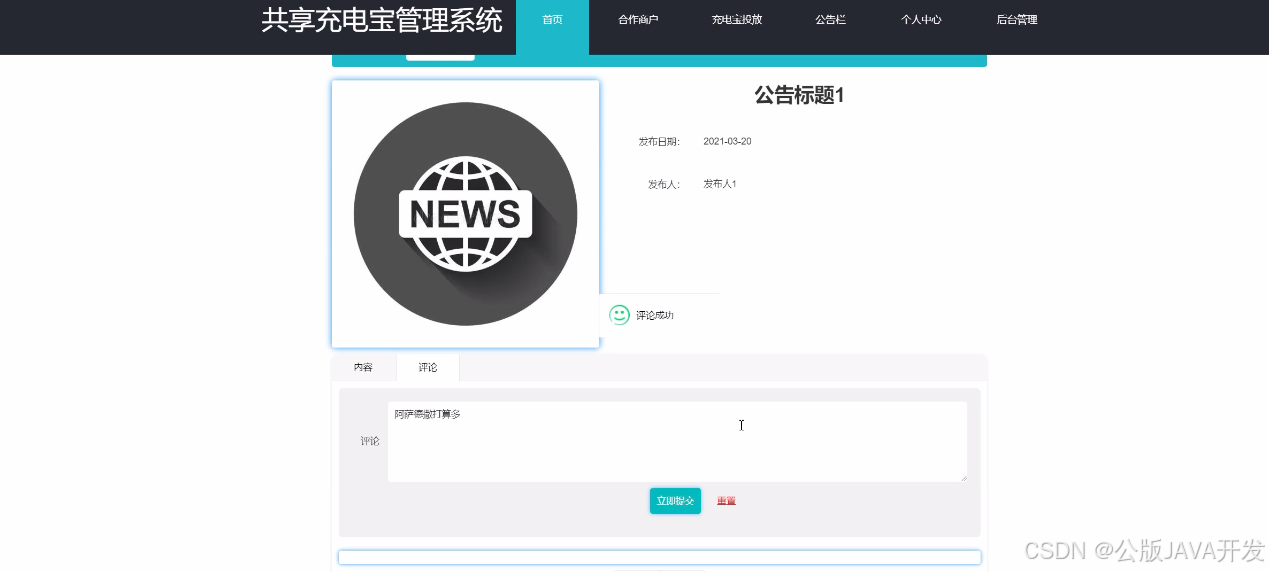Open the 合作商户 menu item

638,20
